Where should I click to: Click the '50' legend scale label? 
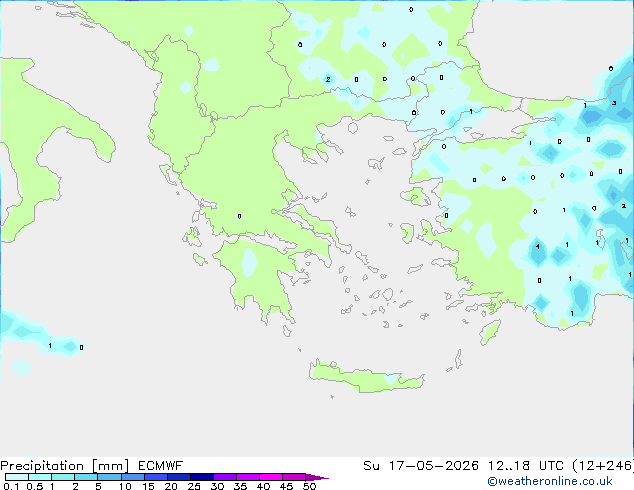coord(309,486)
